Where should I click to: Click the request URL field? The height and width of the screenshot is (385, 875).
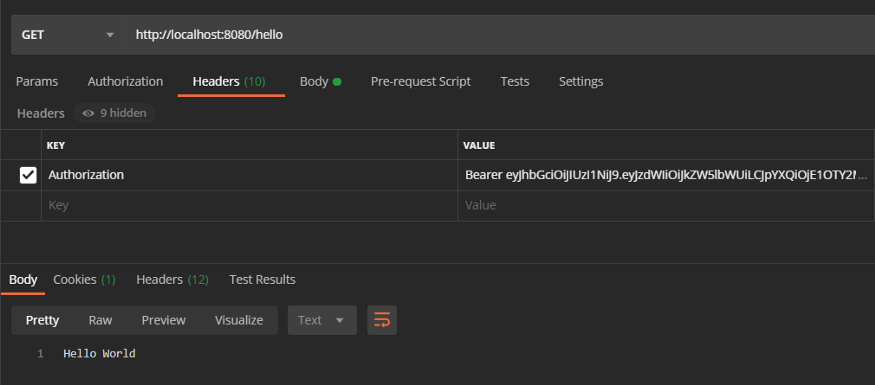(500, 35)
